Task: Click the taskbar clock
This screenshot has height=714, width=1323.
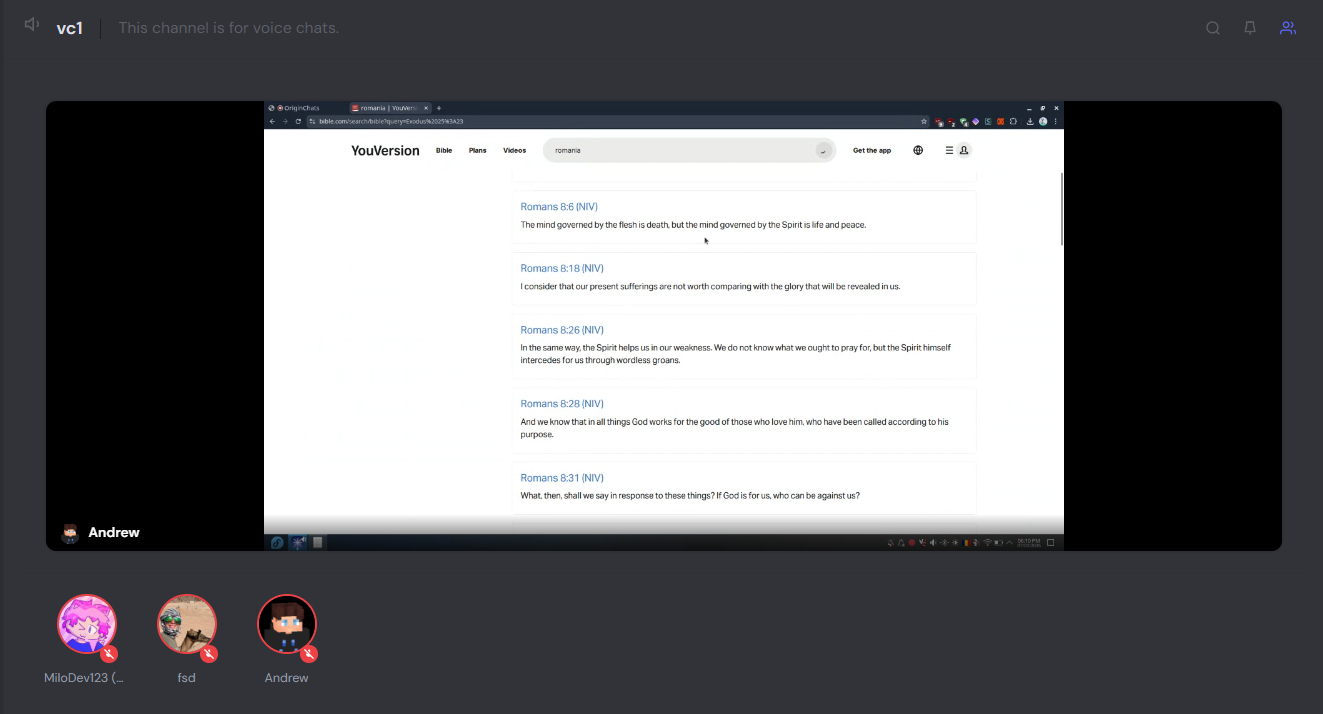Action: (x=1029, y=542)
